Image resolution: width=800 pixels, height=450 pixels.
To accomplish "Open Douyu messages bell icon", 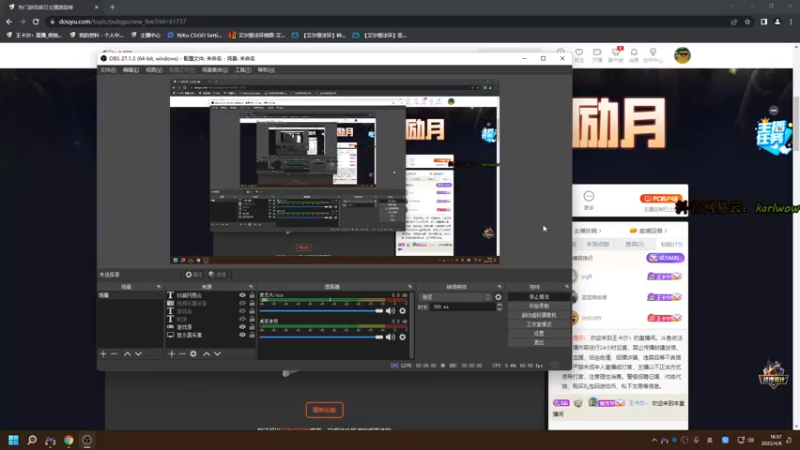I will pyautogui.click(x=634, y=53).
